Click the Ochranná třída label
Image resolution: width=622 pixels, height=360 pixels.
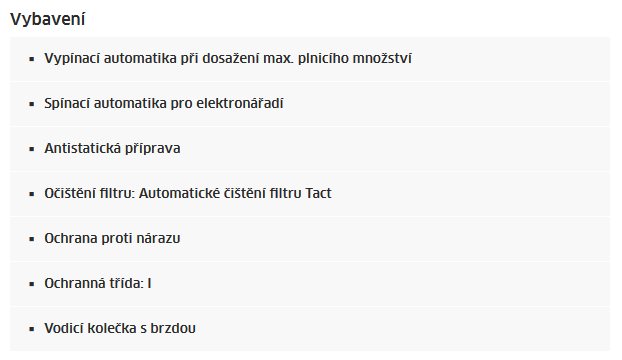click(94, 283)
